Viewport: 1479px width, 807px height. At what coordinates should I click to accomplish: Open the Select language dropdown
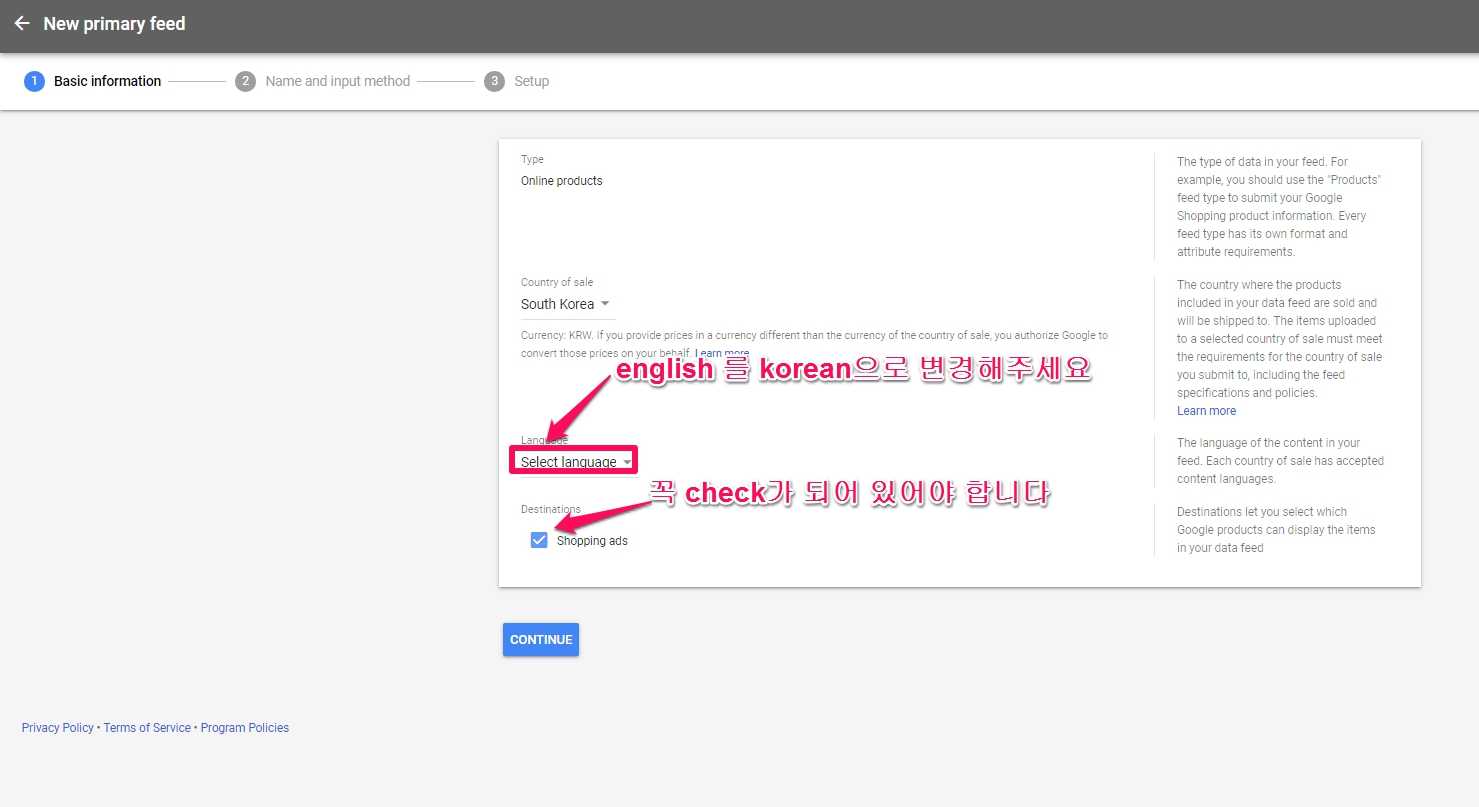tap(575, 462)
